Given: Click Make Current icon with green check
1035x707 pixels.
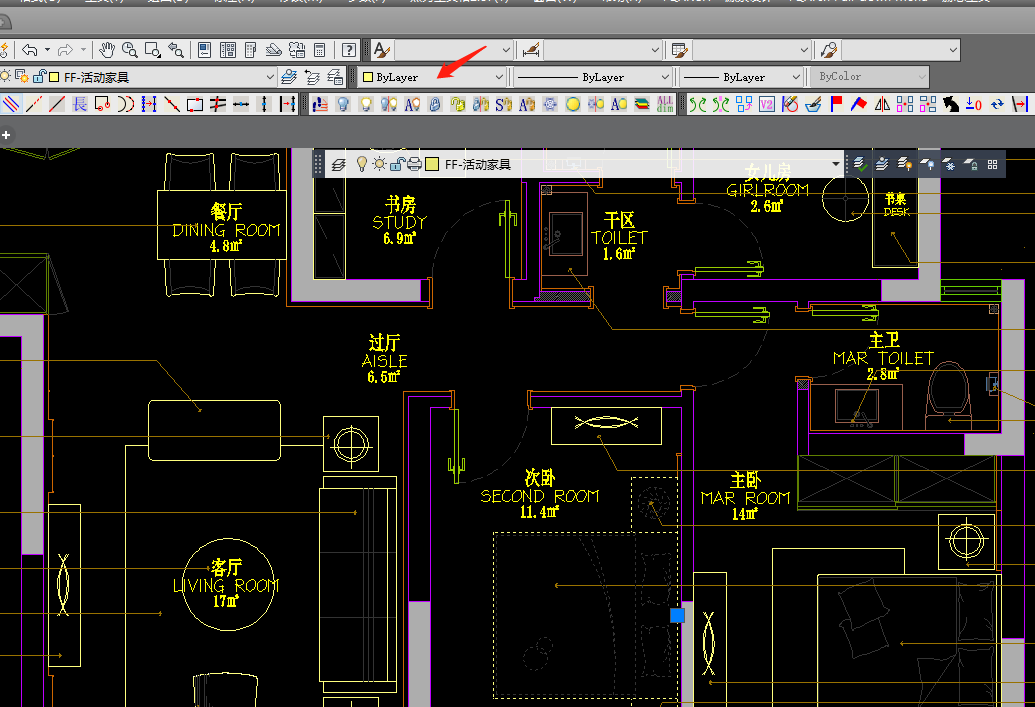Looking at the screenshot, I should [859, 164].
